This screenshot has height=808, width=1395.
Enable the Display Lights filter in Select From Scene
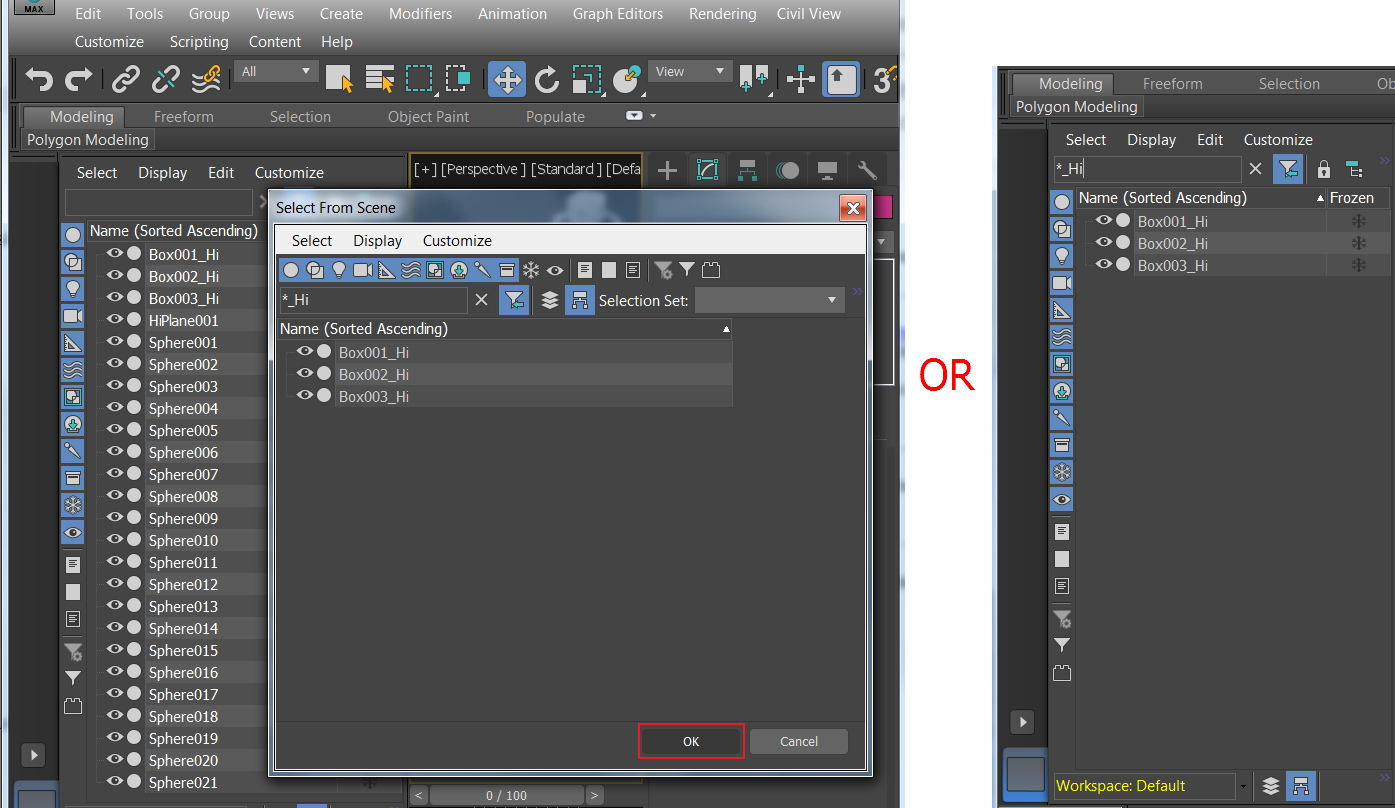pyautogui.click(x=339, y=270)
